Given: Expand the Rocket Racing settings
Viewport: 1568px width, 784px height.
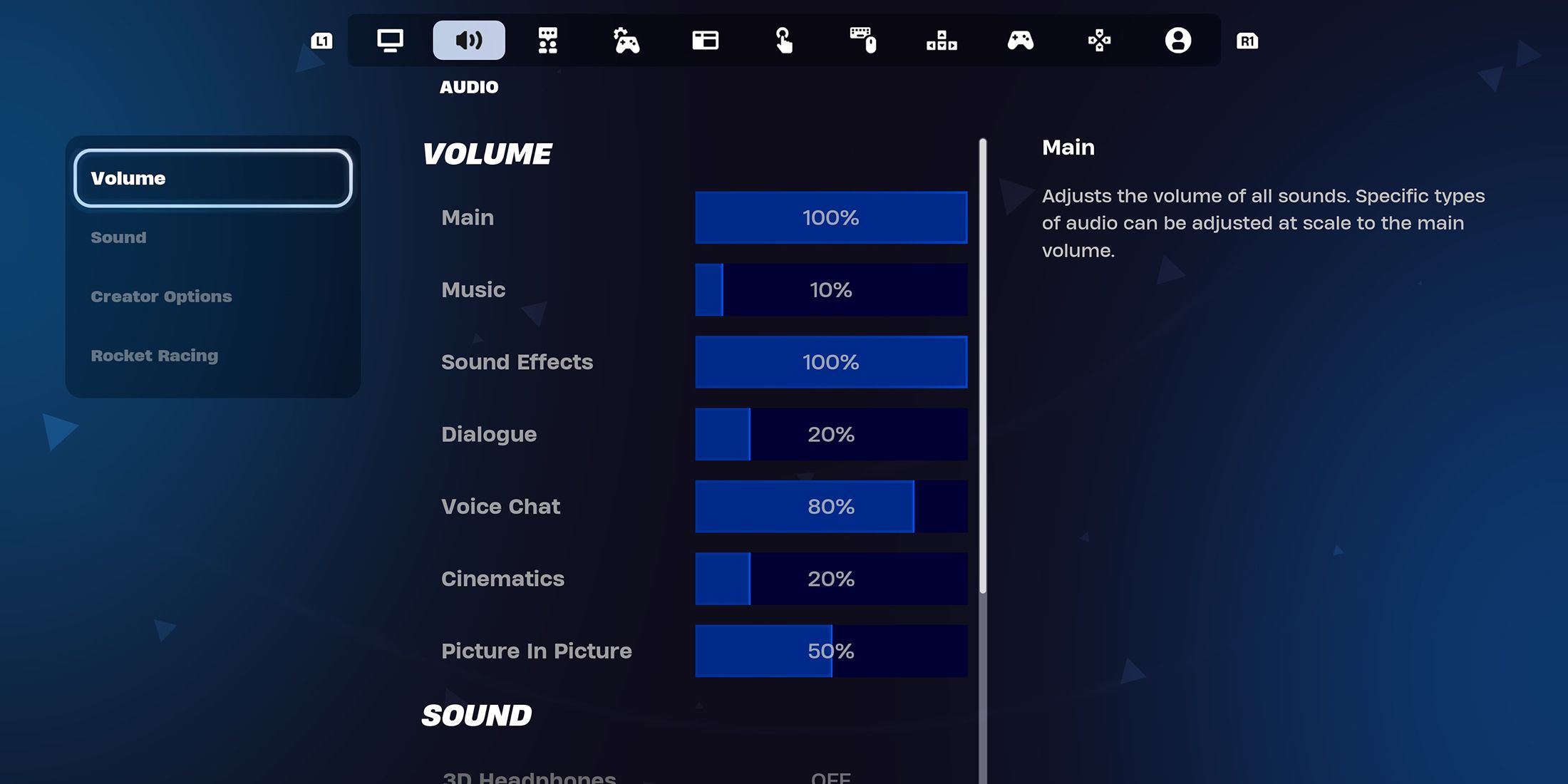Looking at the screenshot, I should (x=154, y=355).
